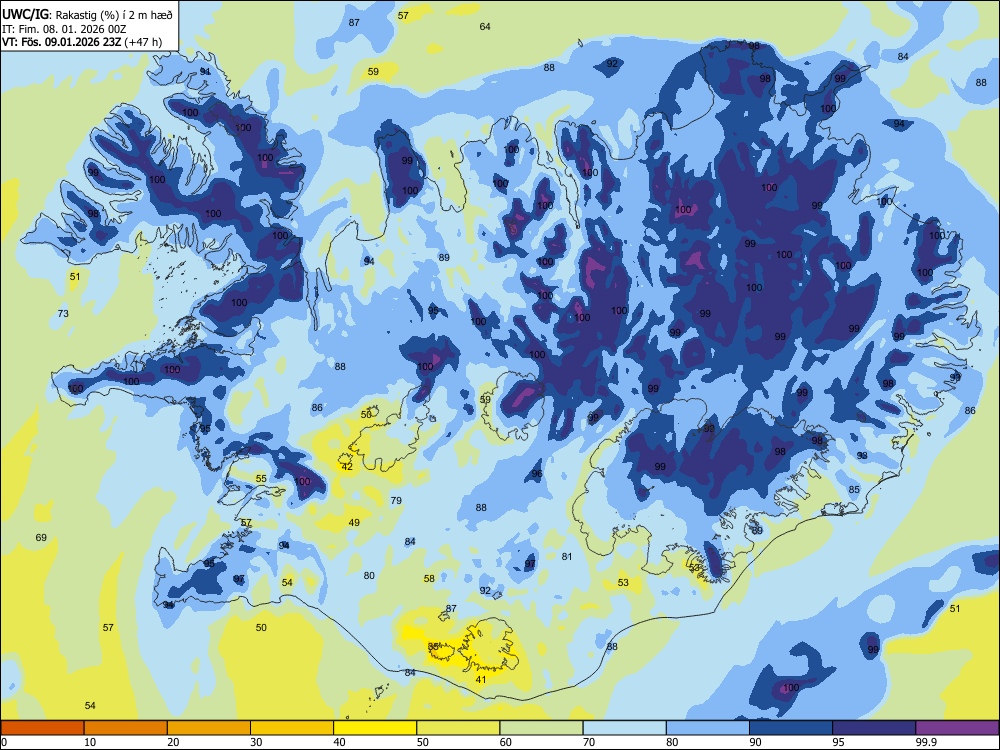Click the title 'UWC/IG: Rakastig (%) í 2 m hæð'
This screenshot has width=1000, height=750.
[87, 15]
